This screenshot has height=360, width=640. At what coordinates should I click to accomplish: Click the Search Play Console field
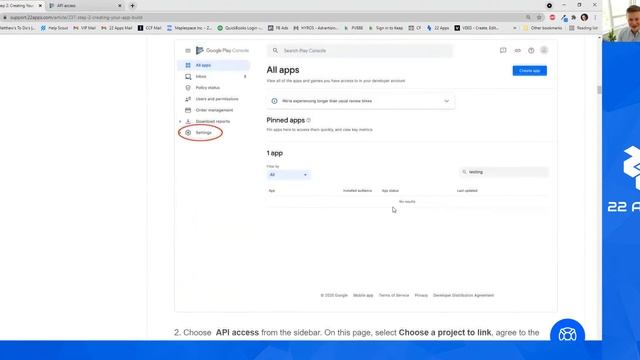click(x=360, y=51)
